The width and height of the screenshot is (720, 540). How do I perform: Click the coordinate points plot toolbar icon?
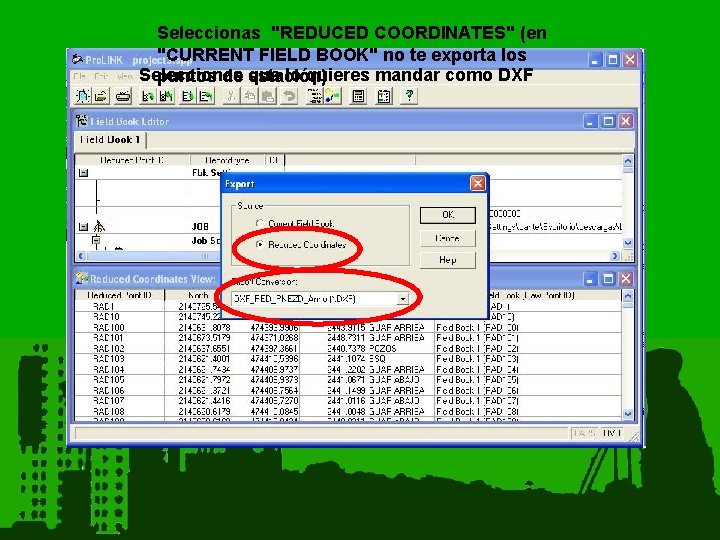pos(333,96)
